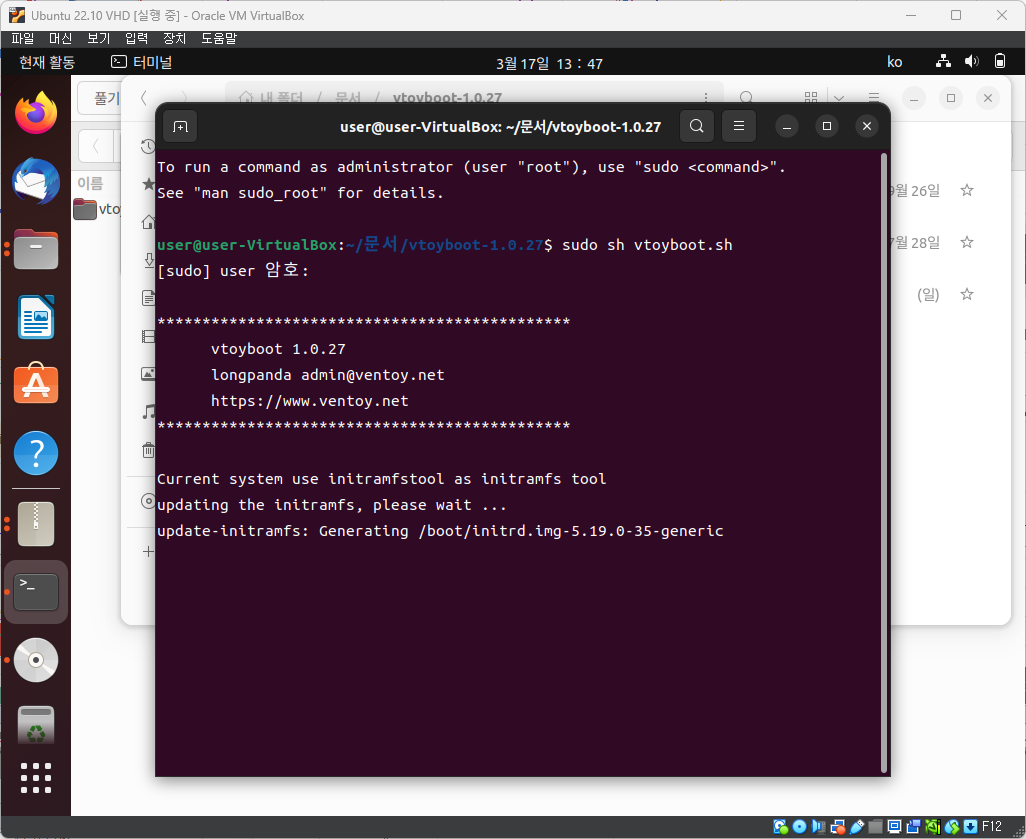Viewport: 1026px width, 839px height.
Task: Open Ubuntu Software from the dock
Action: (x=36, y=384)
